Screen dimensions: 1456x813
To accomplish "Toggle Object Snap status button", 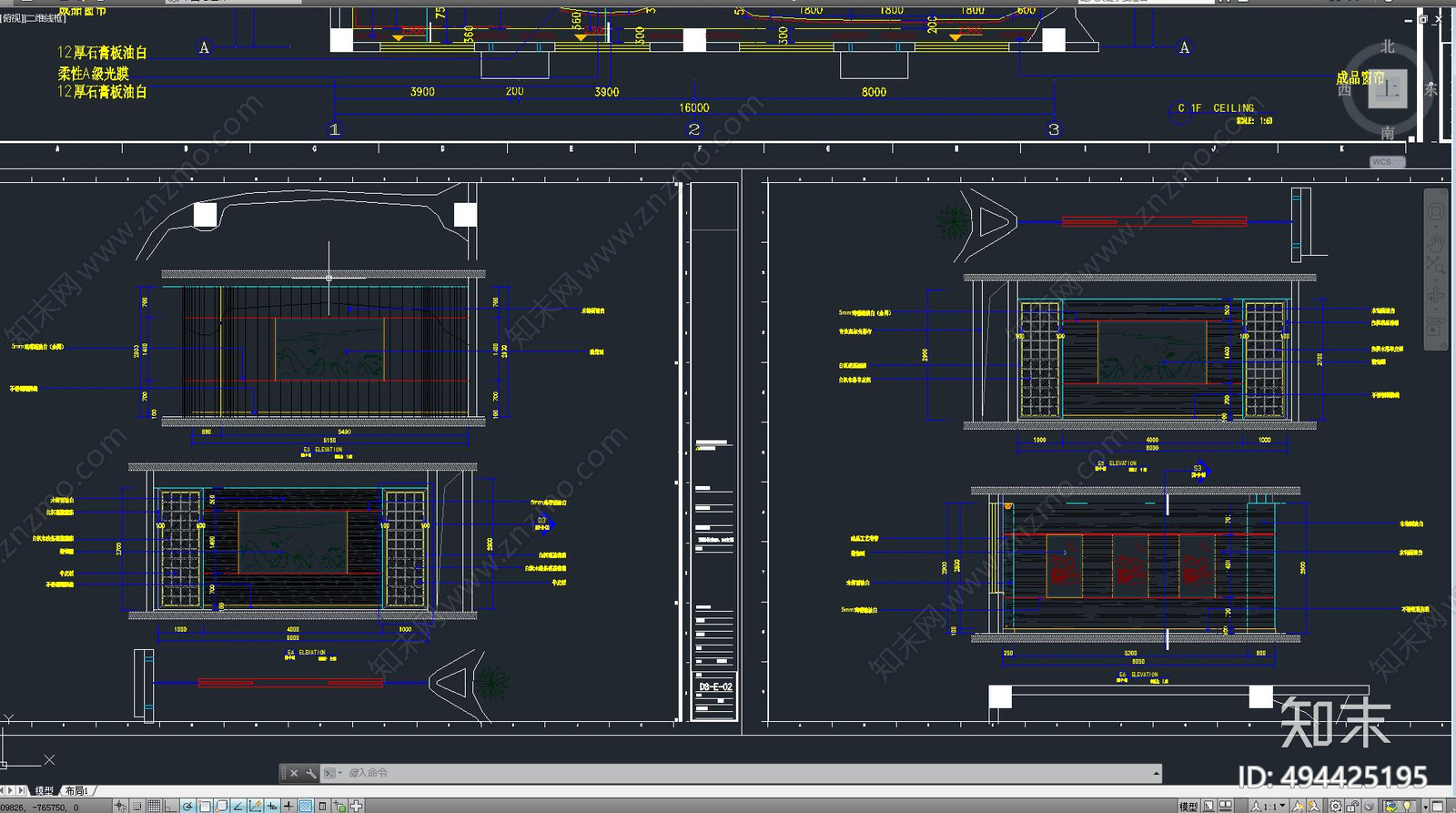I will (x=205, y=806).
